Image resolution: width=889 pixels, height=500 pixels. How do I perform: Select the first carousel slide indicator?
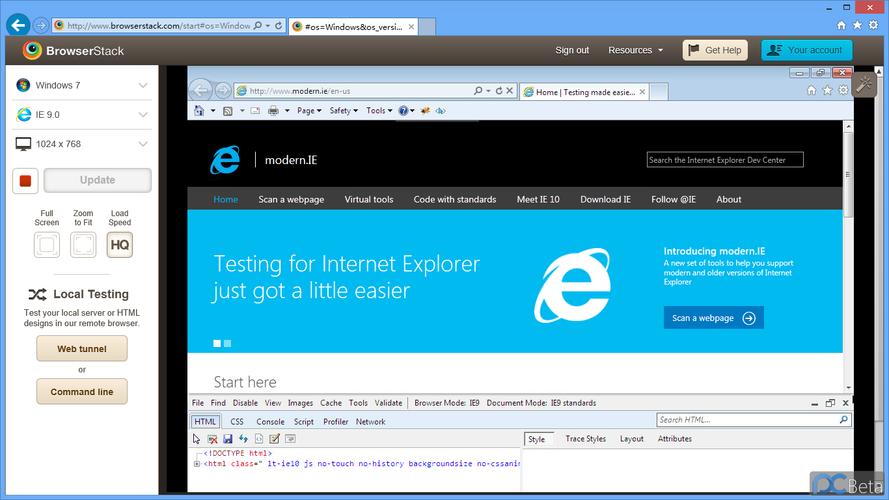coord(217,344)
